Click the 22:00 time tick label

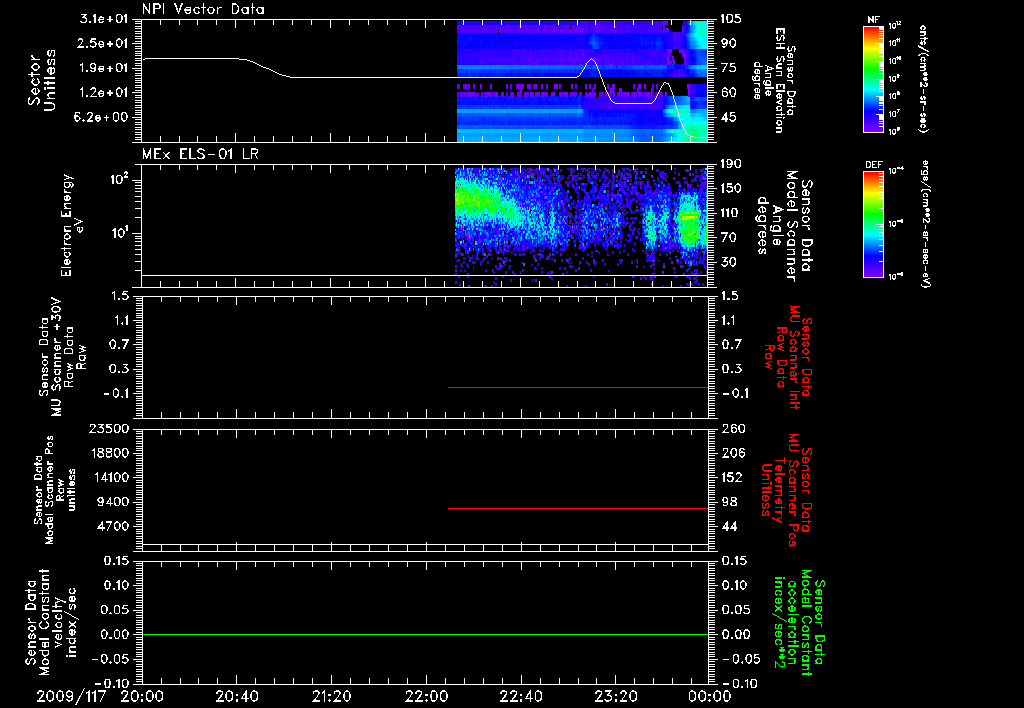426,696
